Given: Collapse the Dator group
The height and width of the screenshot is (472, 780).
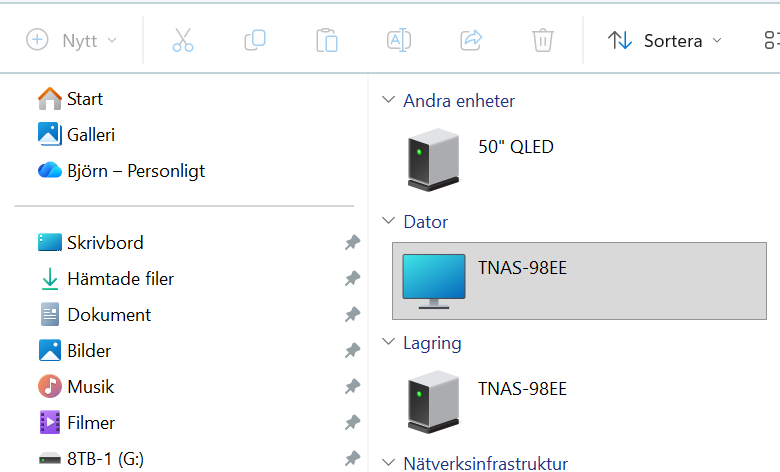Looking at the screenshot, I should coord(388,220).
